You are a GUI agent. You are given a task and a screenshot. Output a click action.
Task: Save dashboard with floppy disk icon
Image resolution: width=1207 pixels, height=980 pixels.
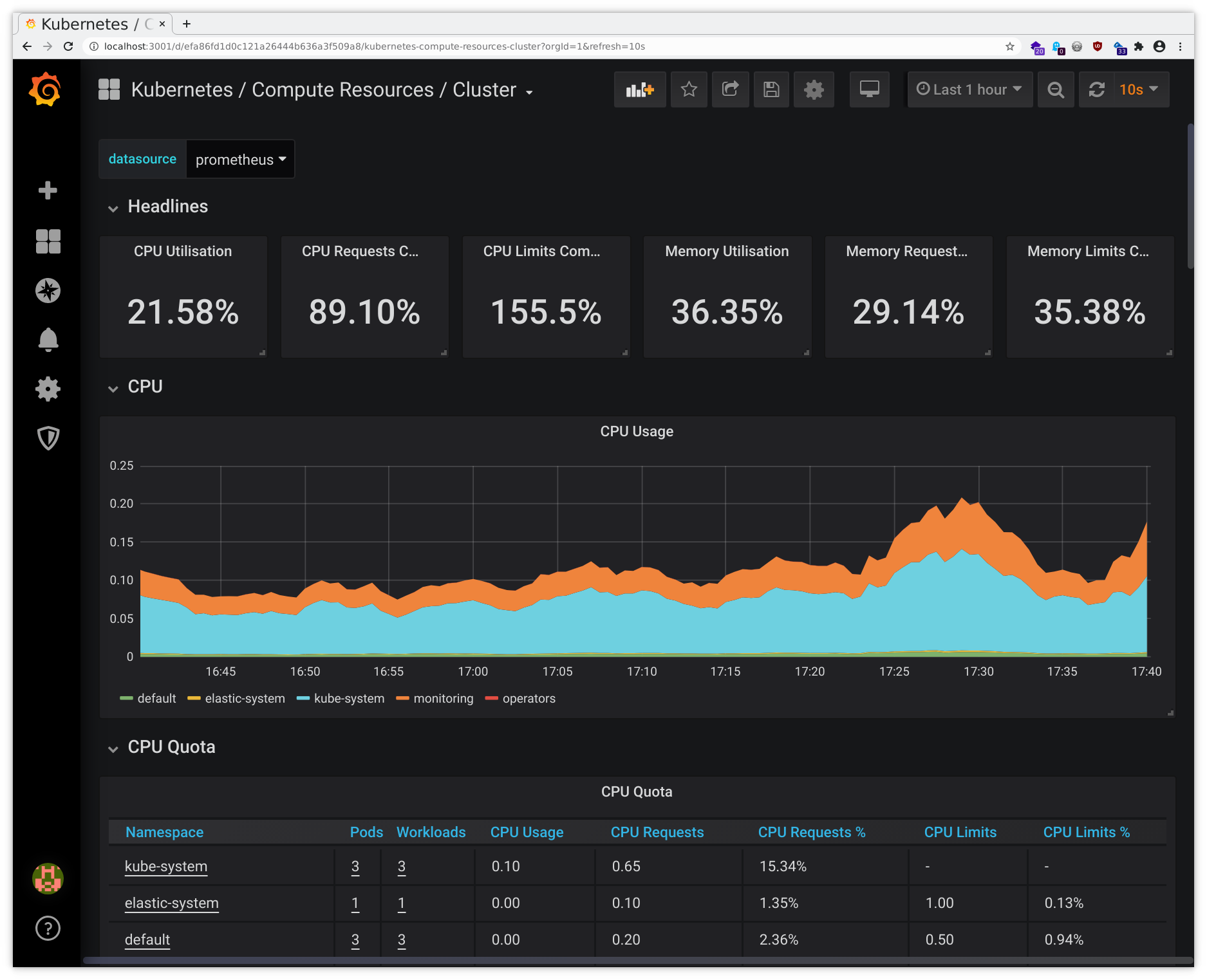tap(771, 89)
